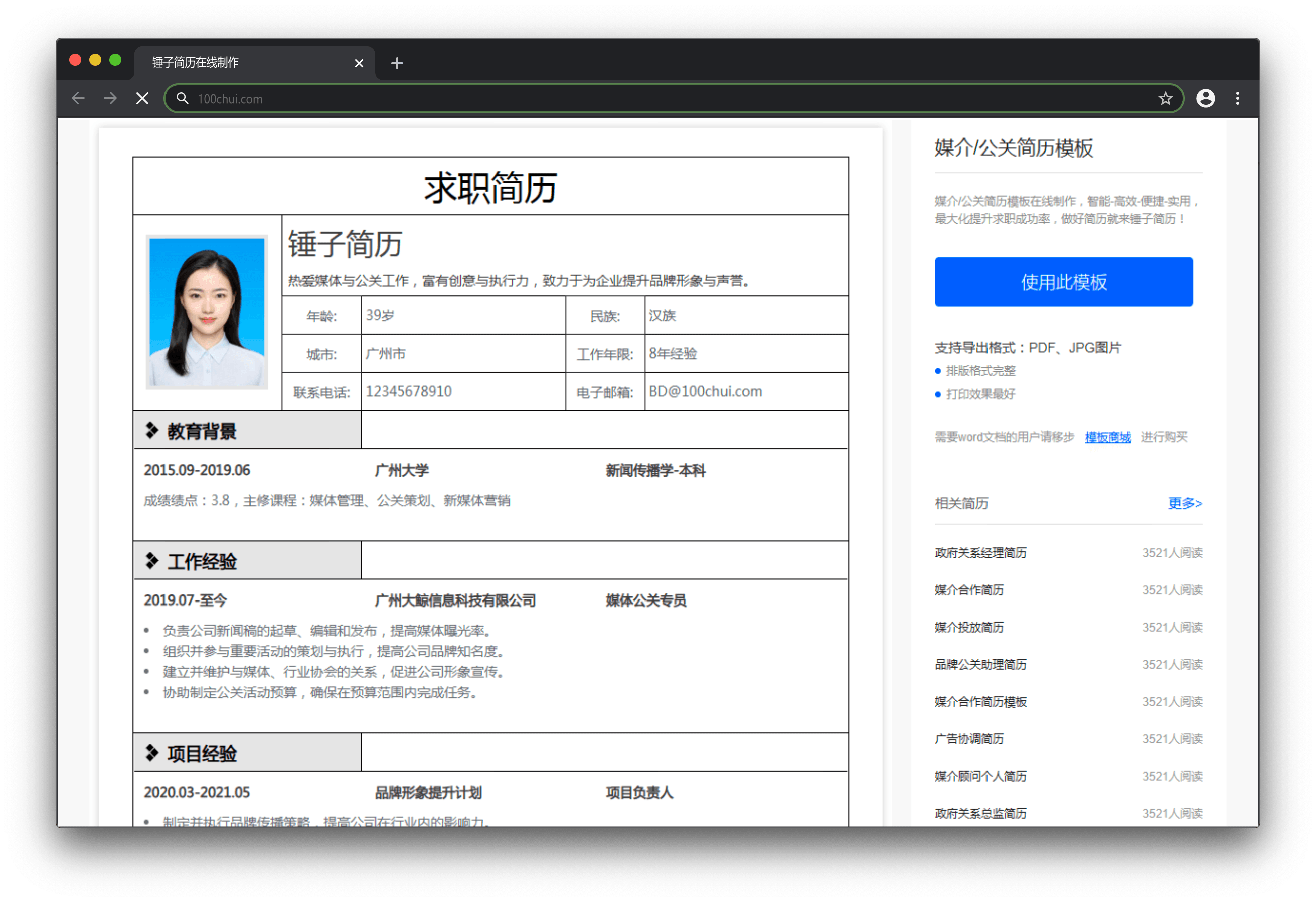The height and width of the screenshot is (902, 1316).
Task: Click the email BD@100chui.com
Action: coord(705,391)
